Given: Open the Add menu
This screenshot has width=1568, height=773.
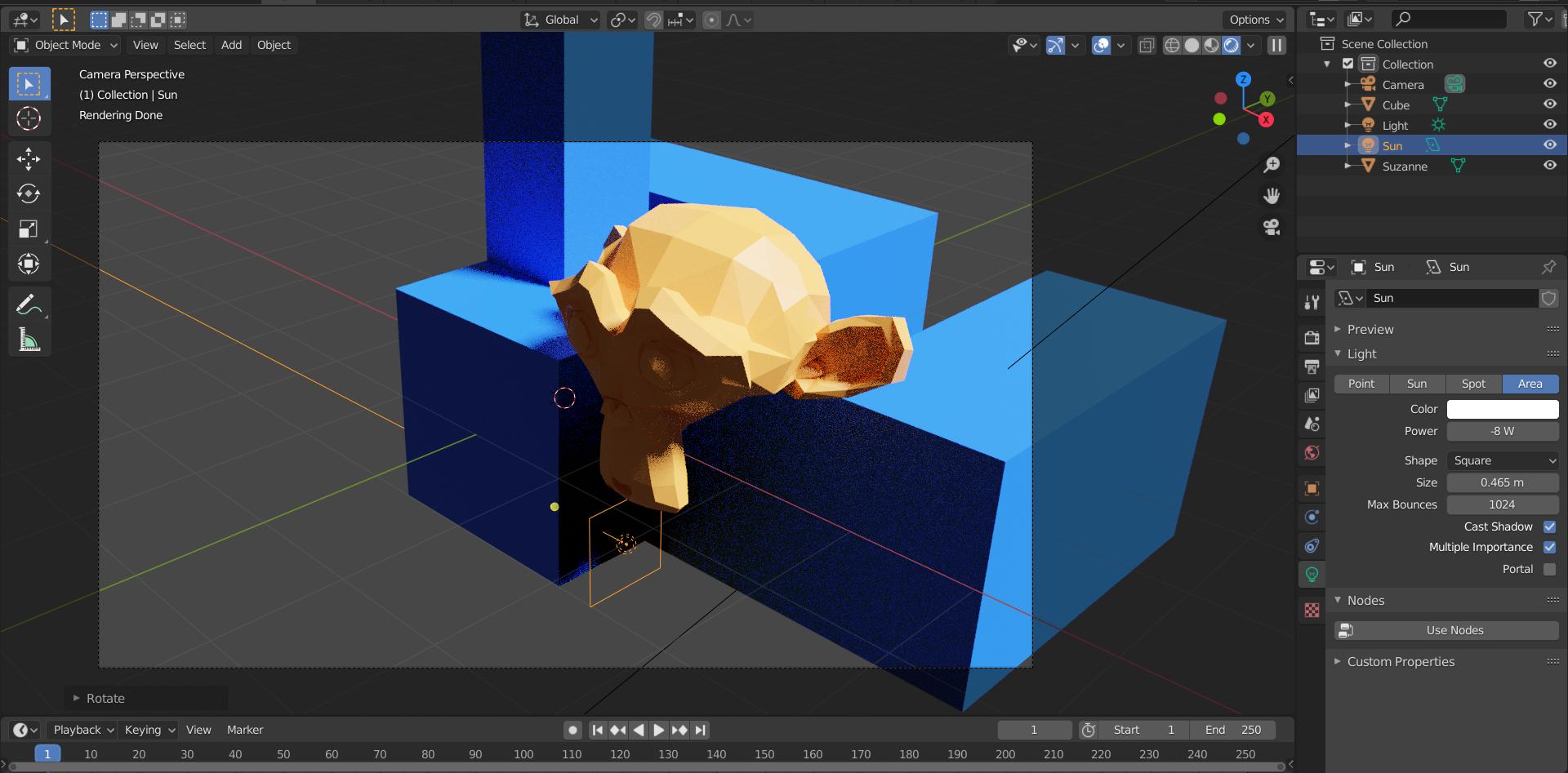Looking at the screenshot, I should point(231,45).
